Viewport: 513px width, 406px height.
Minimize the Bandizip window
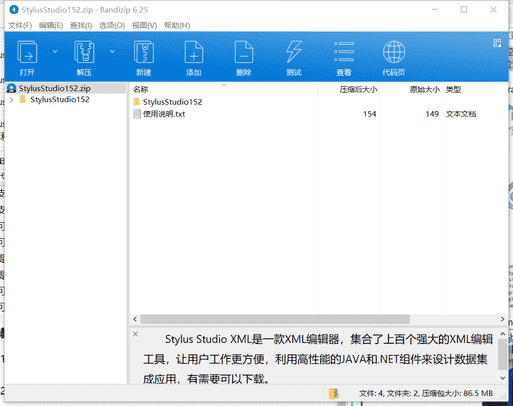point(435,10)
